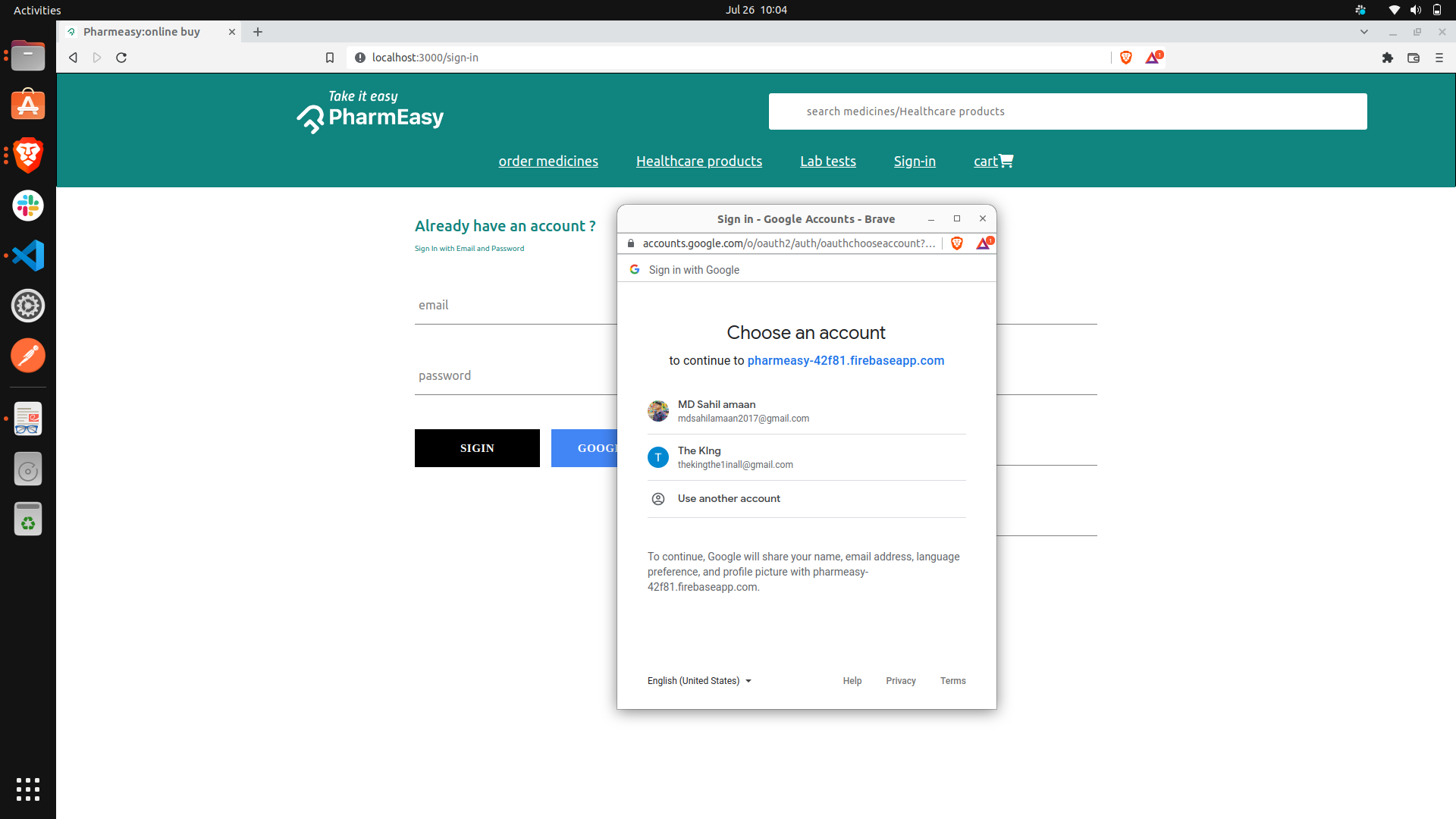Image resolution: width=1456 pixels, height=819 pixels.
Task: Open the Brave Wallet icon
Action: point(1414,58)
